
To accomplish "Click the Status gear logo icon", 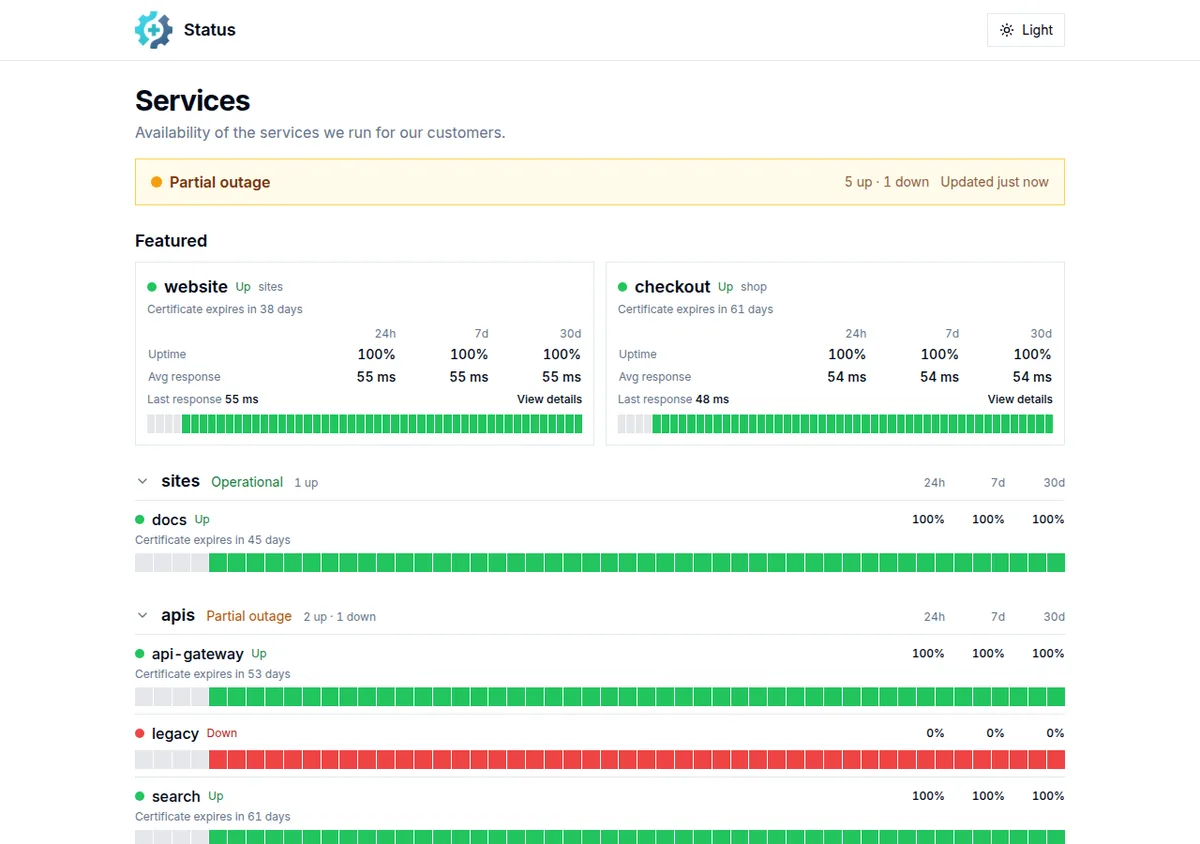I will [x=154, y=30].
